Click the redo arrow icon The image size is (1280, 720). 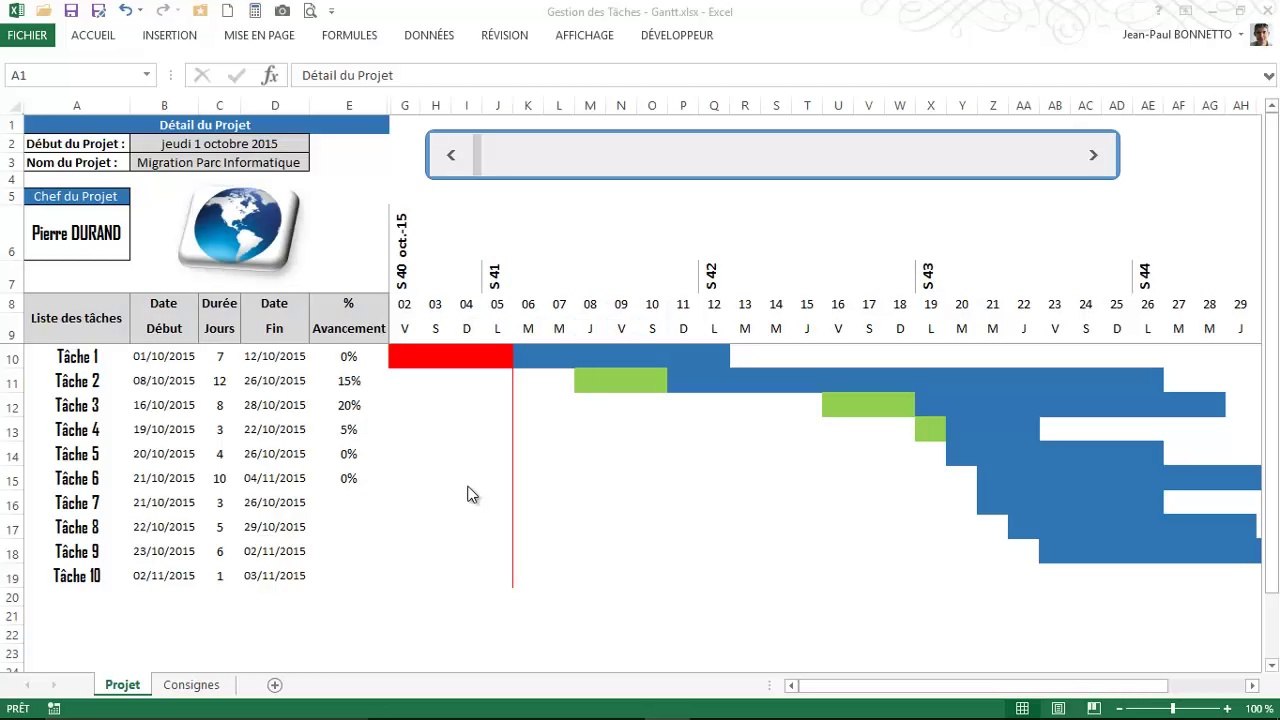tap(162, 11)
